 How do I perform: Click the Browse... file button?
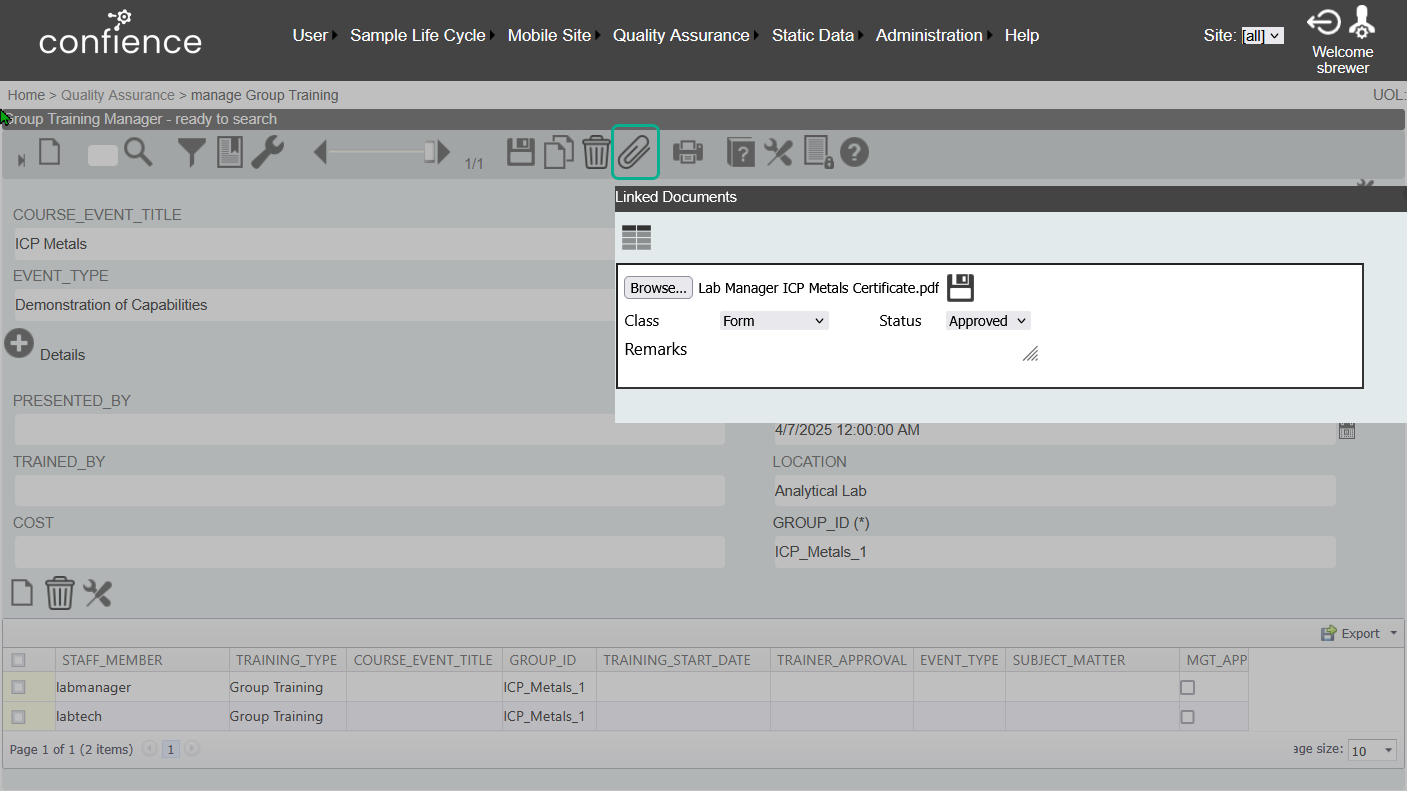(x=658, y=288)
